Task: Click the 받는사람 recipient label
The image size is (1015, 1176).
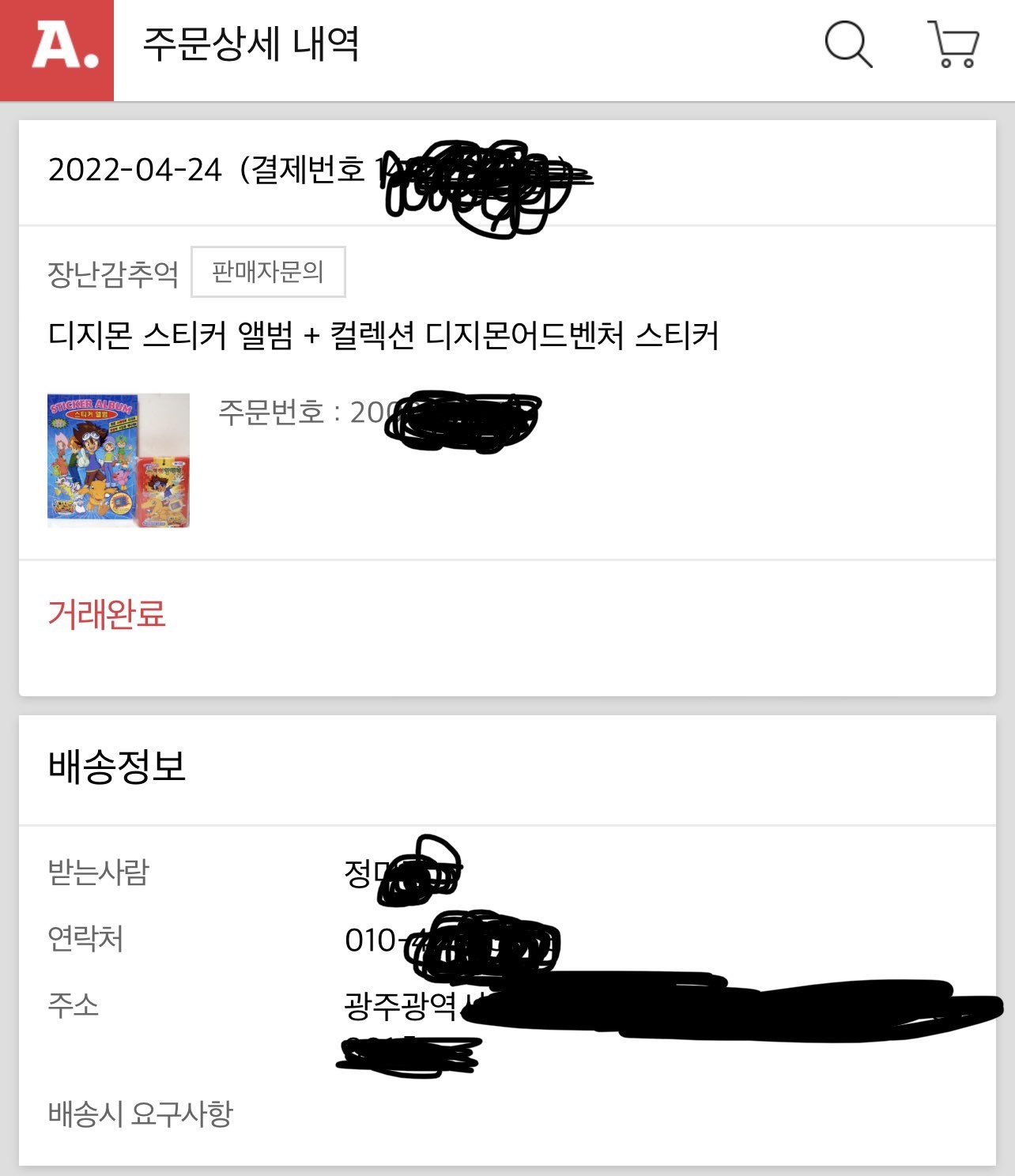Action: click(x=99, y=872)
